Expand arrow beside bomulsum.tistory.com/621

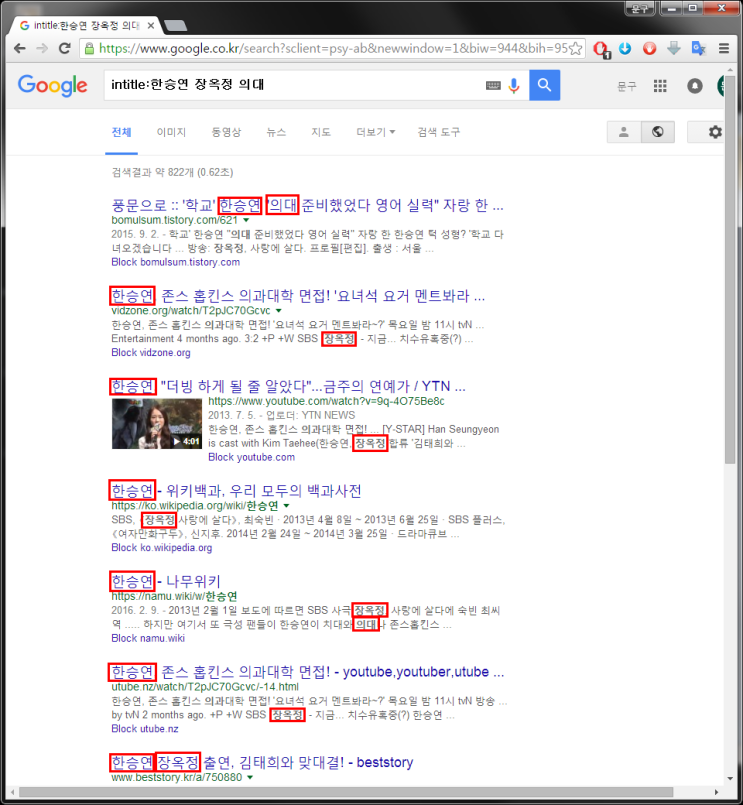point(246,220)
